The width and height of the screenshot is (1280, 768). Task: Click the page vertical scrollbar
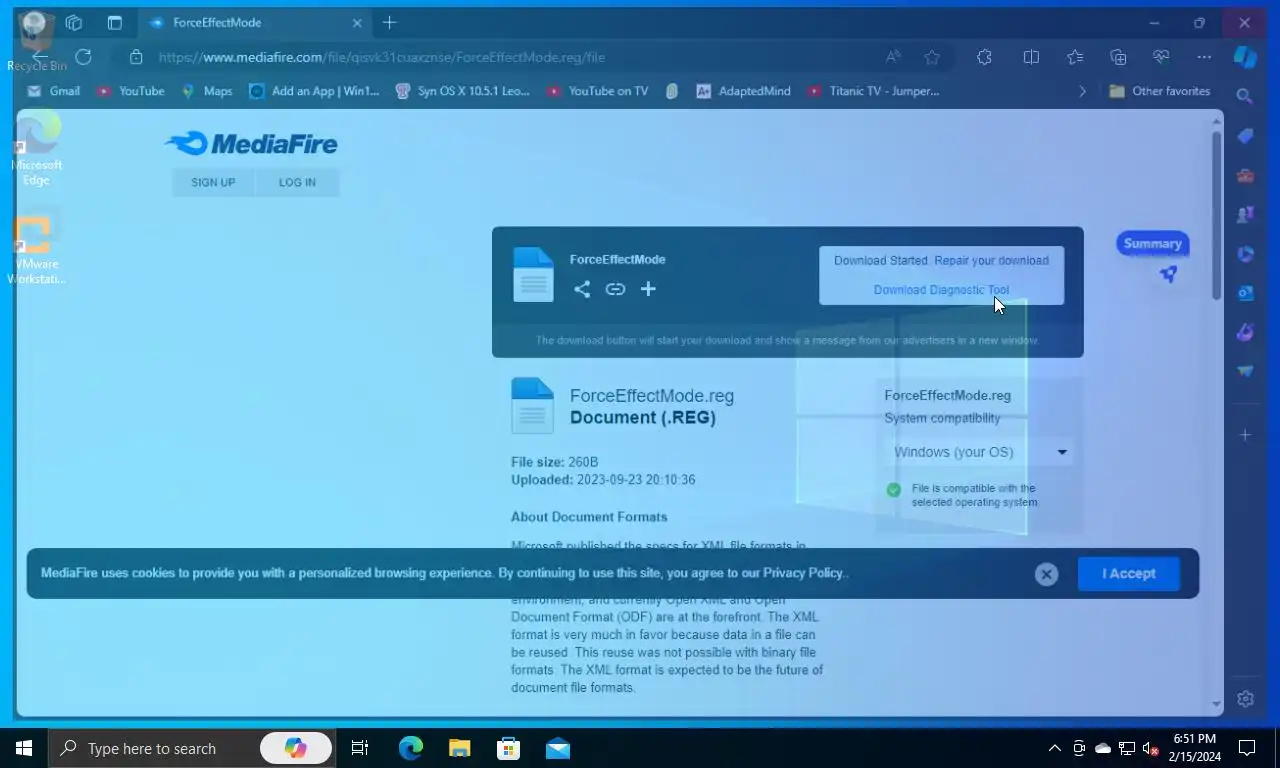tap(1217, 216)
